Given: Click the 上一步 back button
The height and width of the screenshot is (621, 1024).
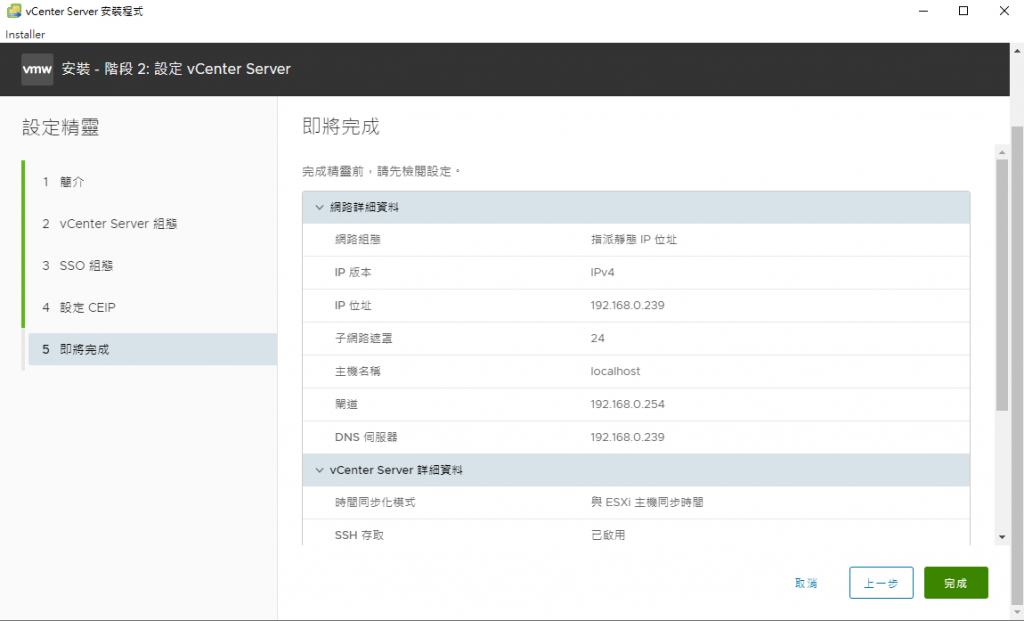Looking at the screenshot, I should click(x=881, y=583).
